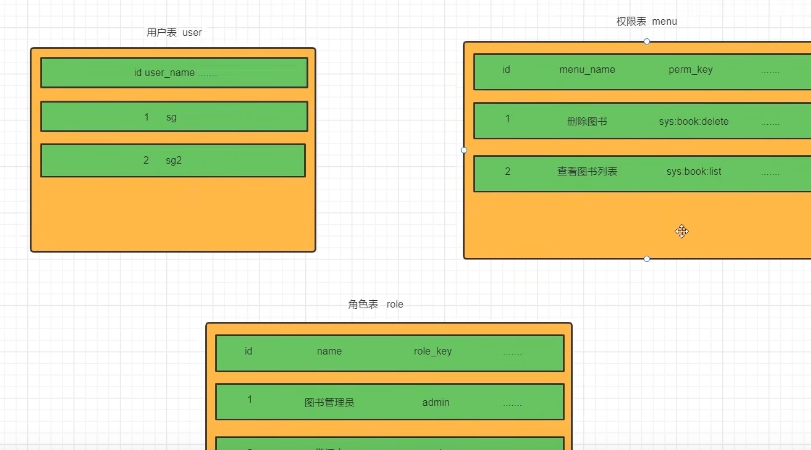This screenshot has width=811, height=450.
Task: Click the bottom resize handle of menu table
Action: 647,259
